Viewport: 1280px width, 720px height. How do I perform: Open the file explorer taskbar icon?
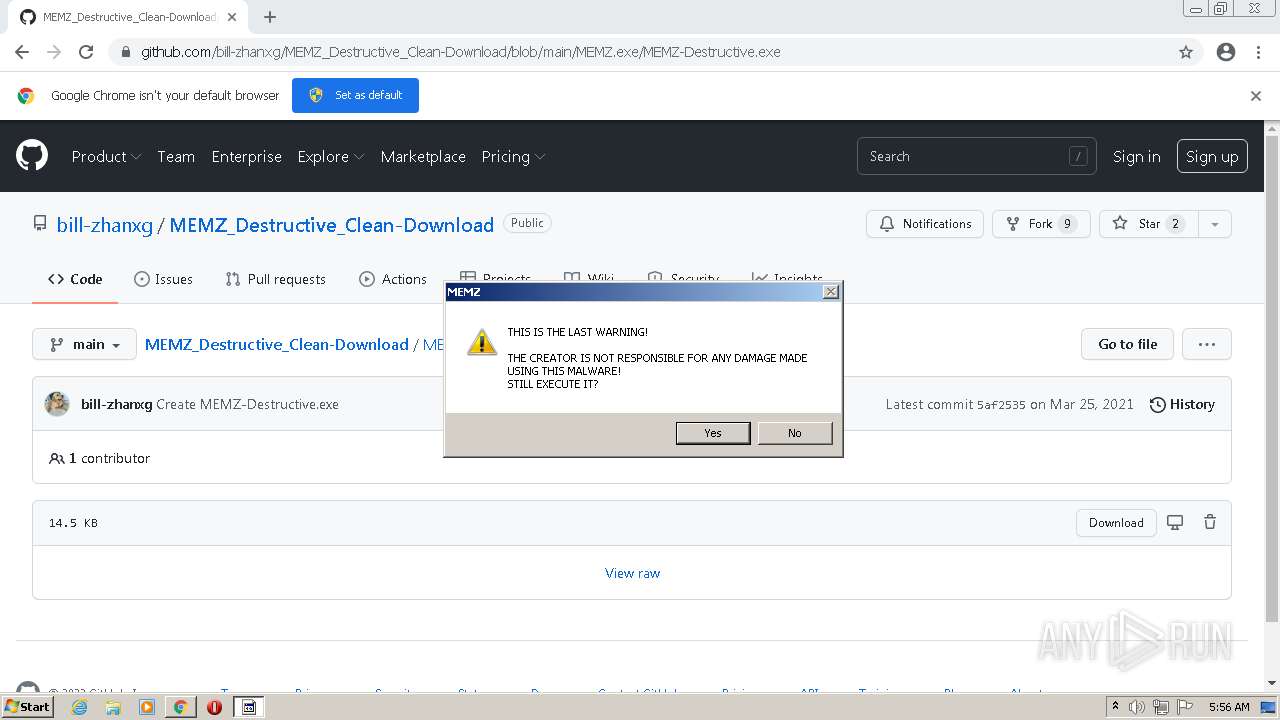tap(113, 707)
